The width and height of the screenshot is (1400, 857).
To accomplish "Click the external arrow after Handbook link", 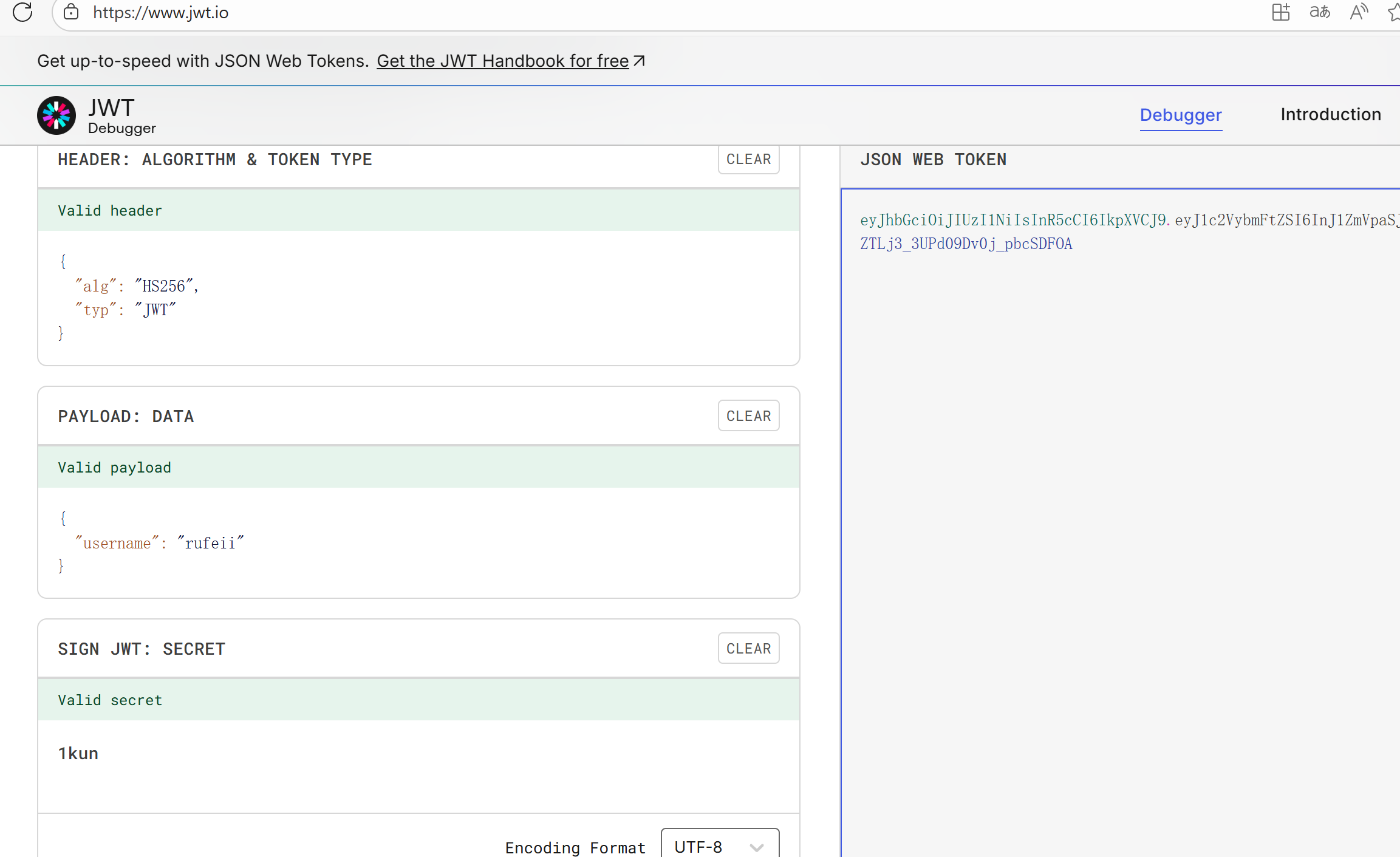I will click(x=639, y=61).
